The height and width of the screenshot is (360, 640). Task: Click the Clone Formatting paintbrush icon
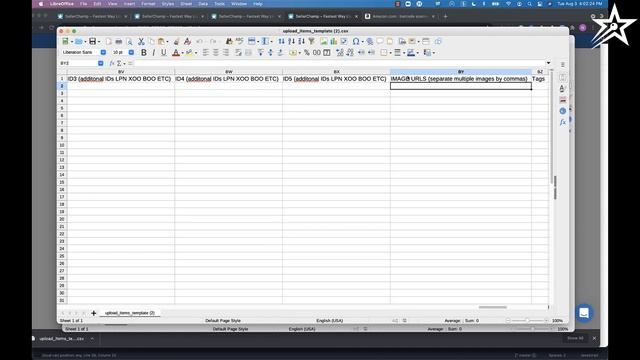click(x=176, y=41)
